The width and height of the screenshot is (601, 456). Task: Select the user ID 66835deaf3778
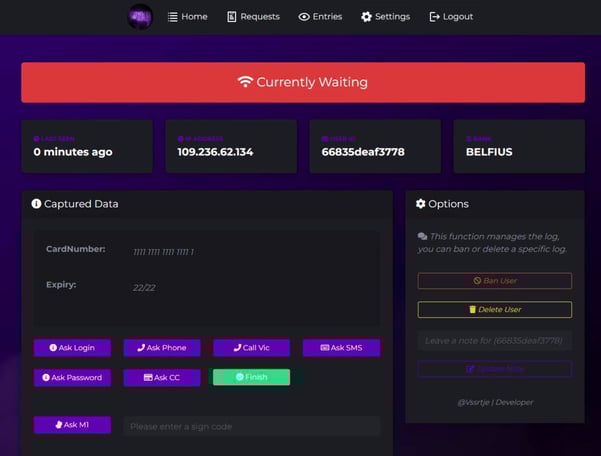tap(363, 152)
